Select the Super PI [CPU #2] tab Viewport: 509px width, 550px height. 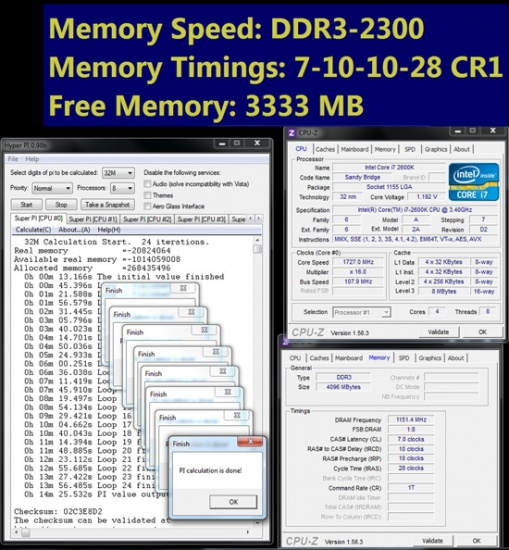tap(147, 219)
